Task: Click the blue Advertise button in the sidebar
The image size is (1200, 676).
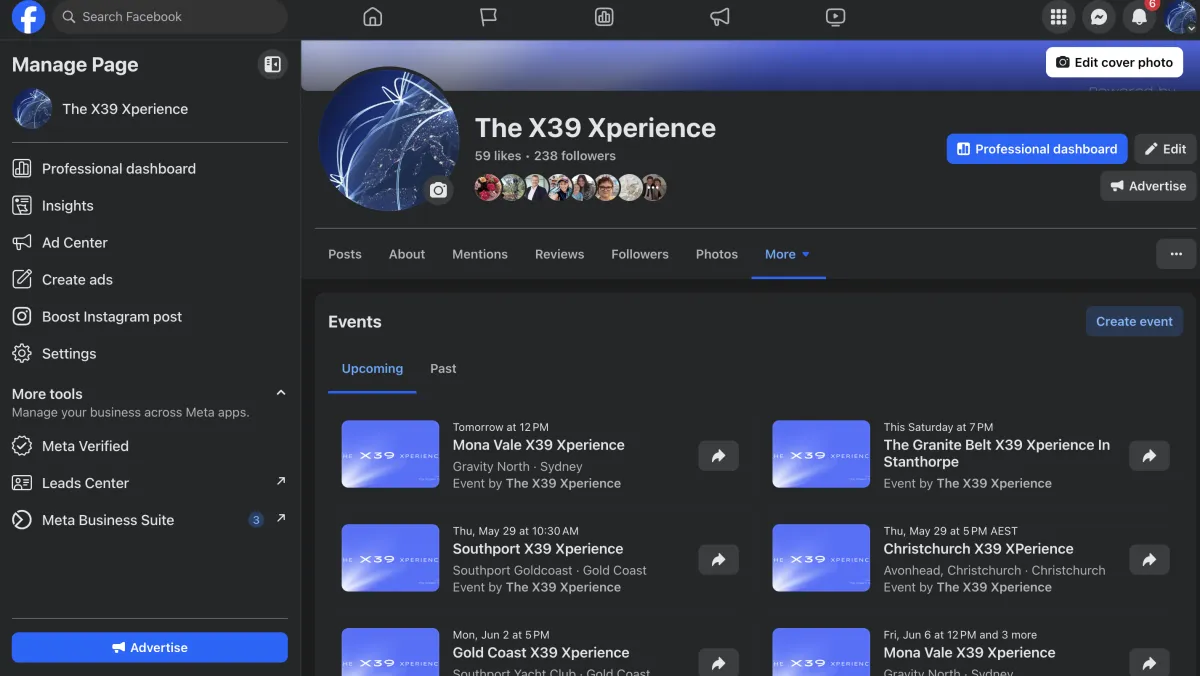Action: tap(150, 647)
